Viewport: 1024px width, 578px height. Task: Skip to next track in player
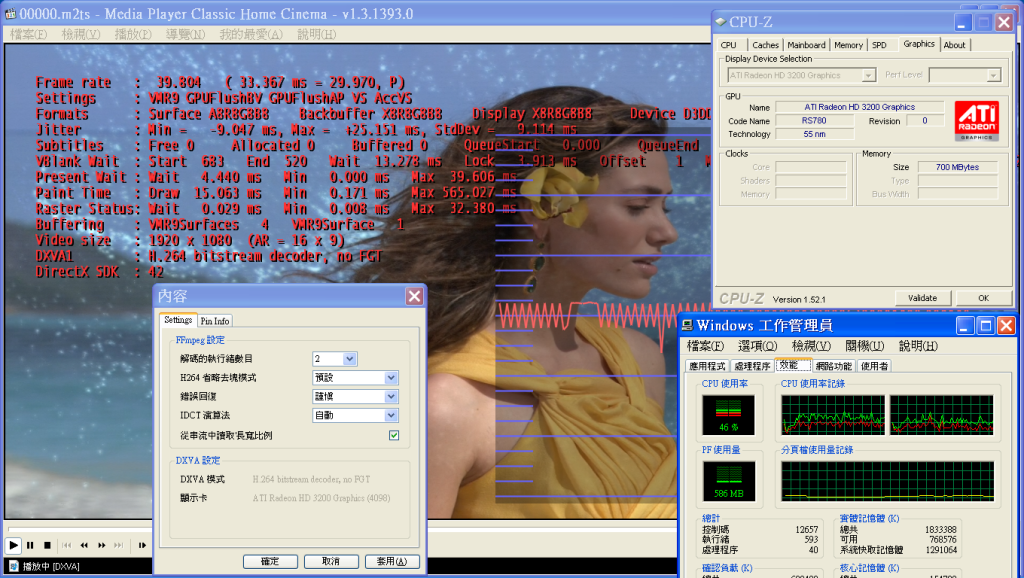[x=118, y=545]
